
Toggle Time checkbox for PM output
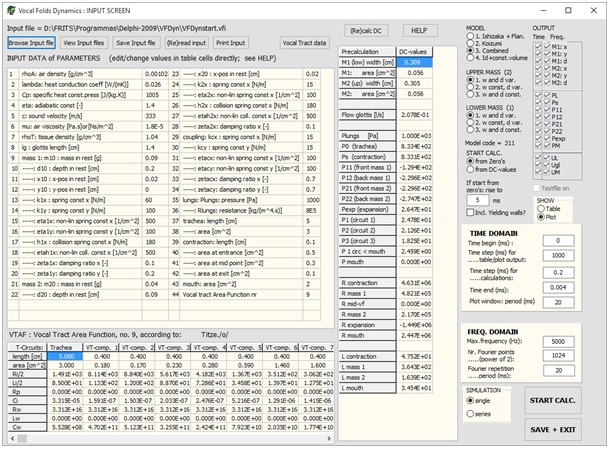538,146
